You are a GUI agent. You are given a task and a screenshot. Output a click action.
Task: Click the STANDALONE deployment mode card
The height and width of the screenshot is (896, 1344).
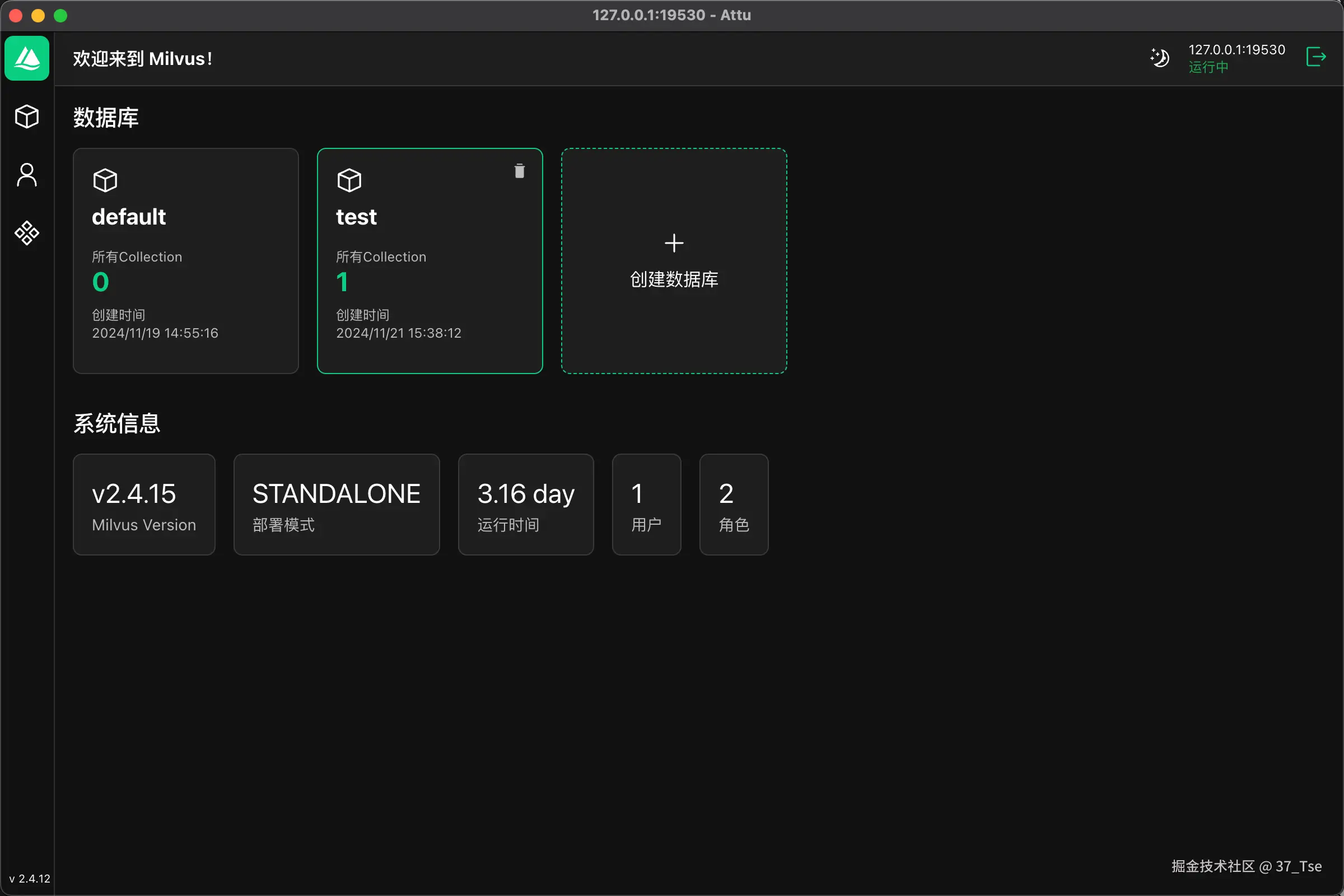point(337,505)
